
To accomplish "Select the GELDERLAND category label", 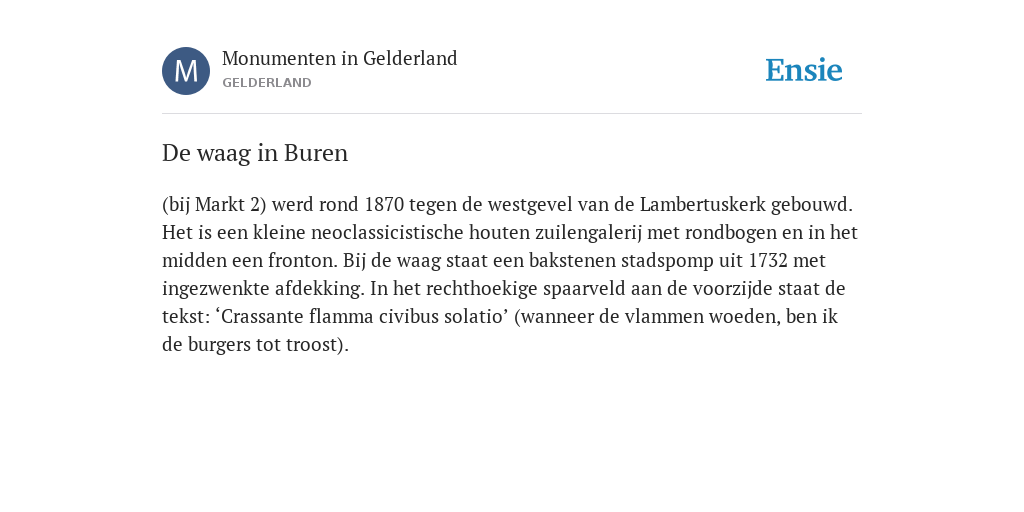I will point(267,83).
